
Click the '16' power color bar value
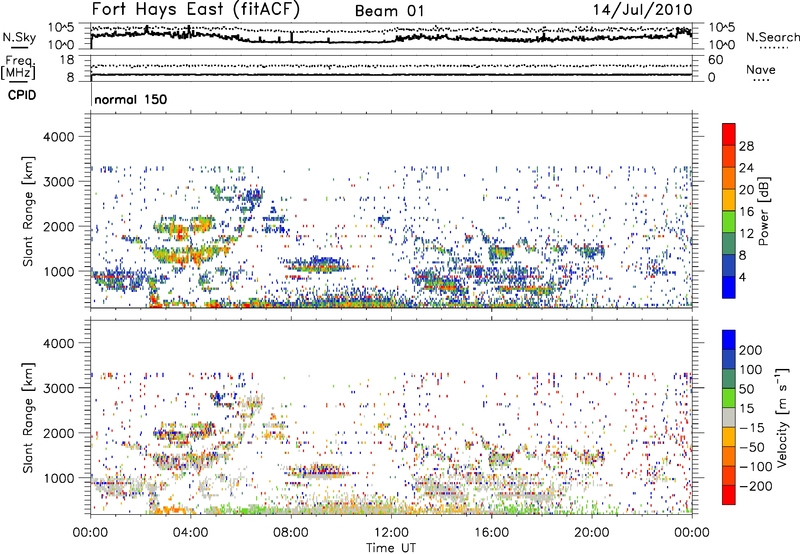coord(746,212)
